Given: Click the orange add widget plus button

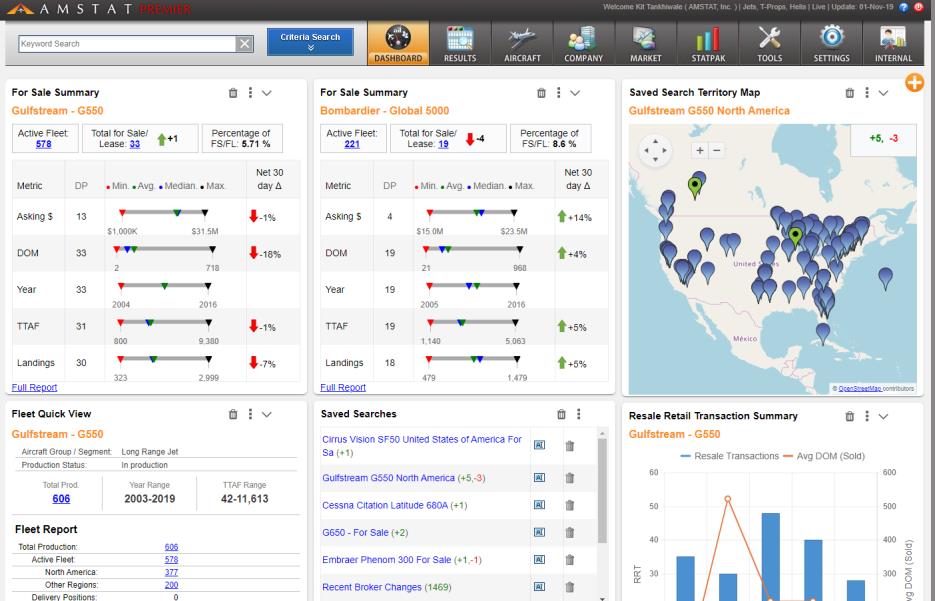Looking at the screenshot, I should (914, 82).
